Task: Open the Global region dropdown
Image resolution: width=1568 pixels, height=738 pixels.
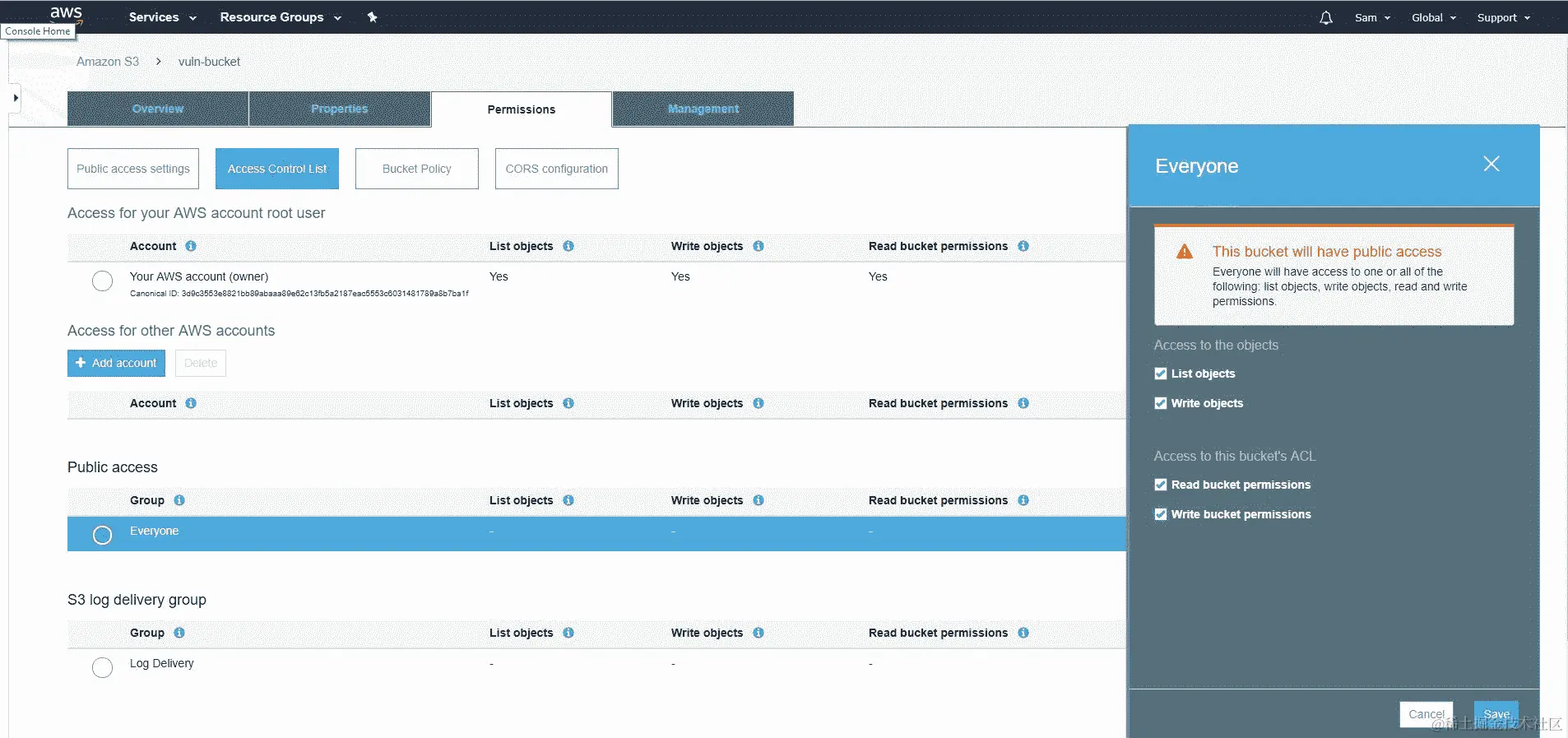Action: tap(1434, 17)
